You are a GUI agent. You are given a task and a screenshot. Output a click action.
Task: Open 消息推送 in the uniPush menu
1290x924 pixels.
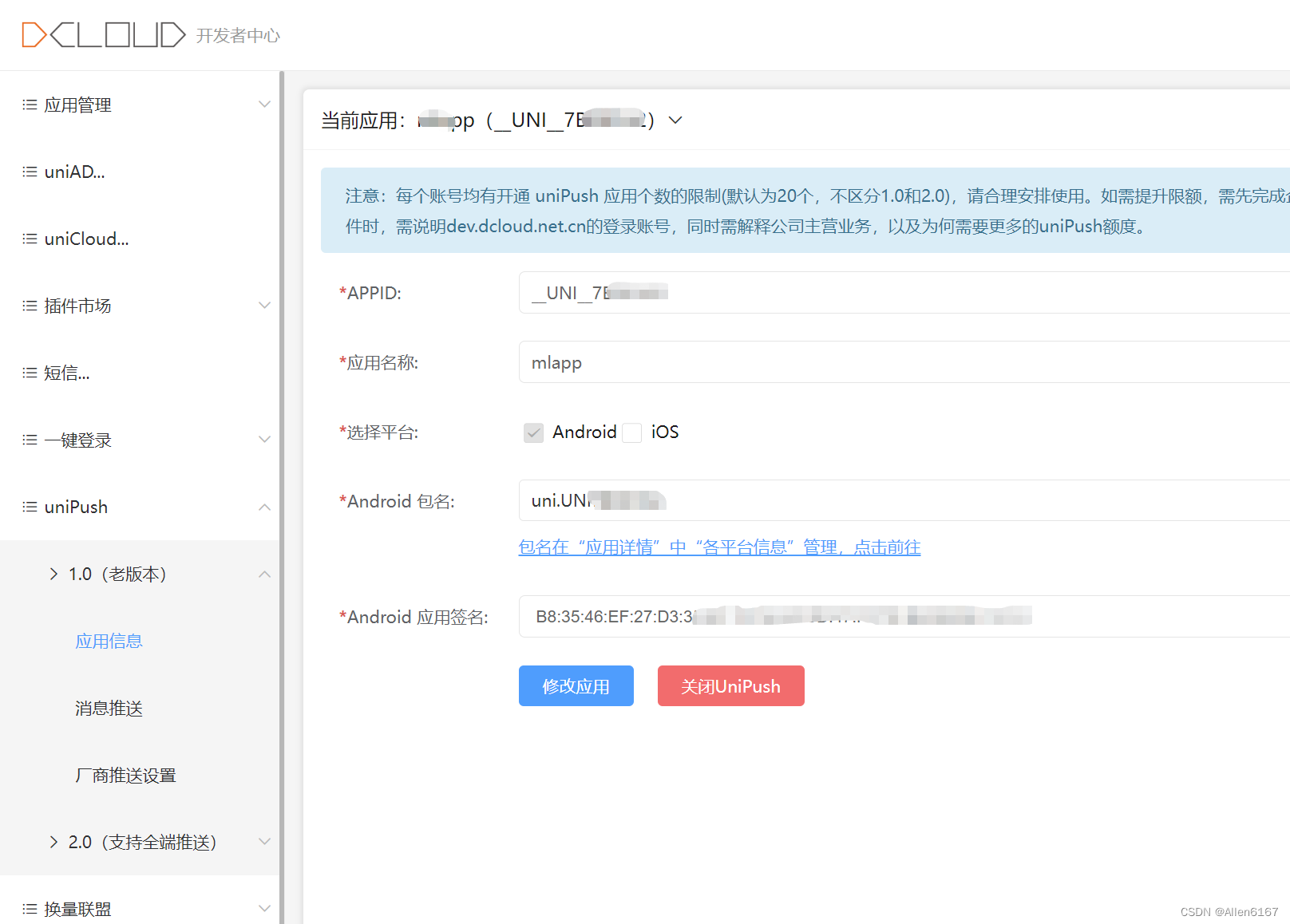pos(108,708)
